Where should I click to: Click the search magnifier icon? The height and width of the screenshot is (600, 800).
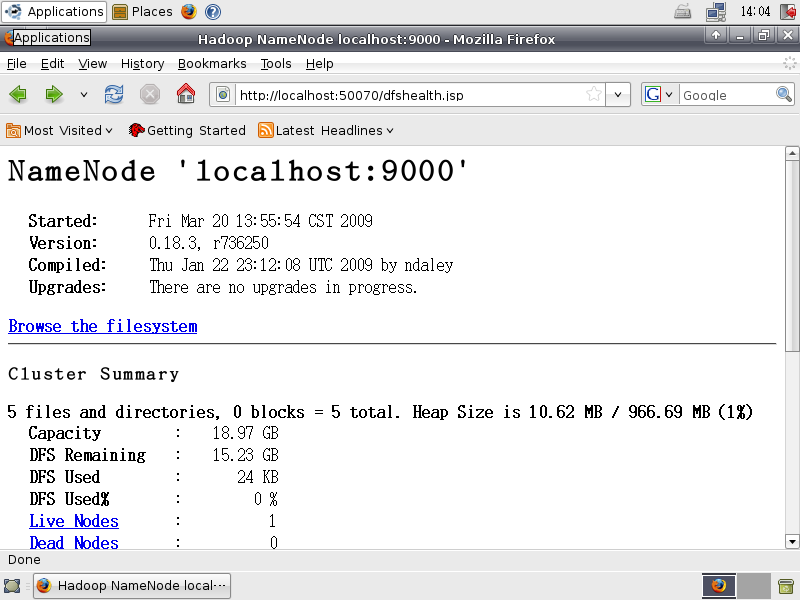pyautogui.click(x=784, y=94)
